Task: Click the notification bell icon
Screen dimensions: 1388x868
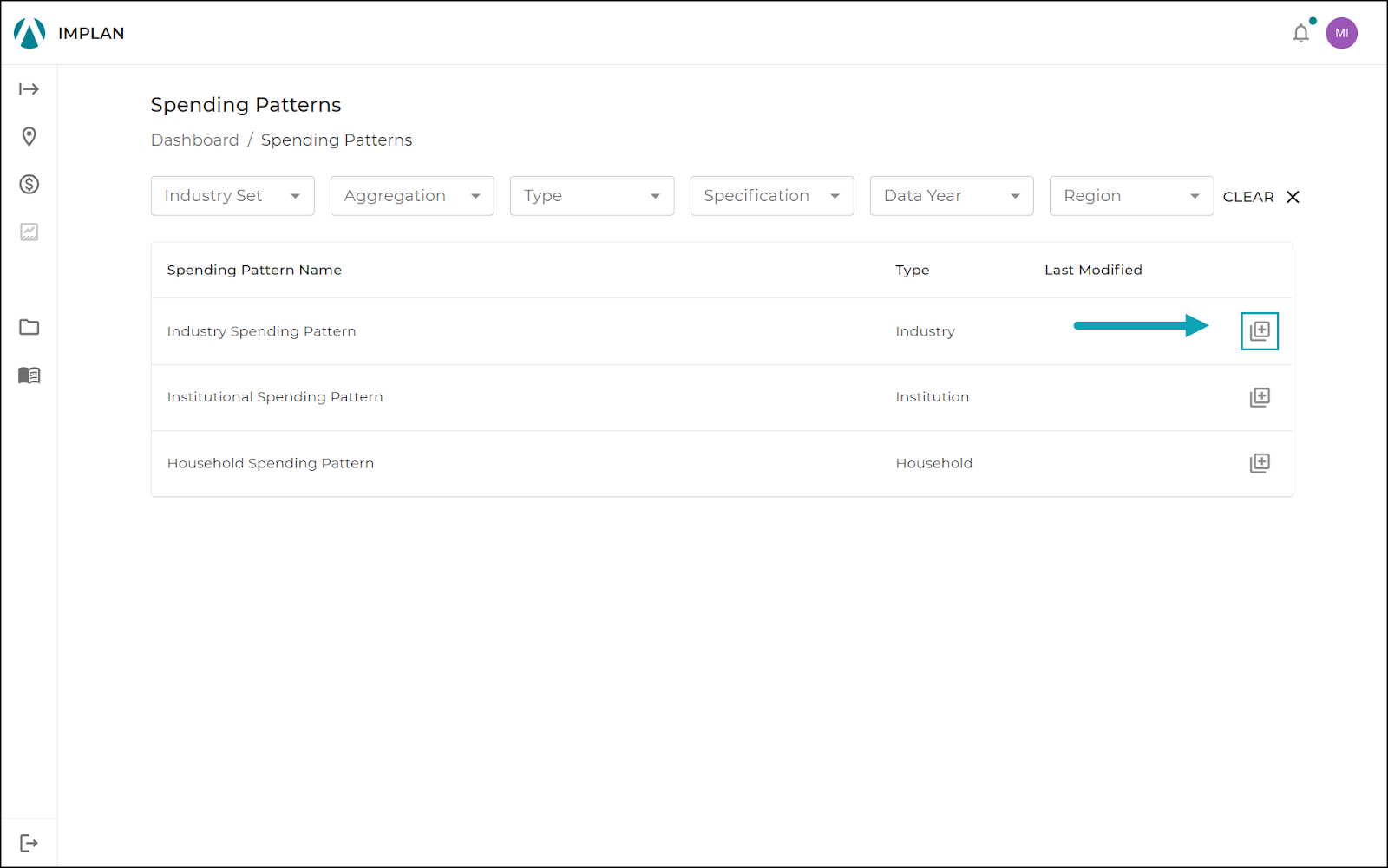Action: (x=1300, y=33)
